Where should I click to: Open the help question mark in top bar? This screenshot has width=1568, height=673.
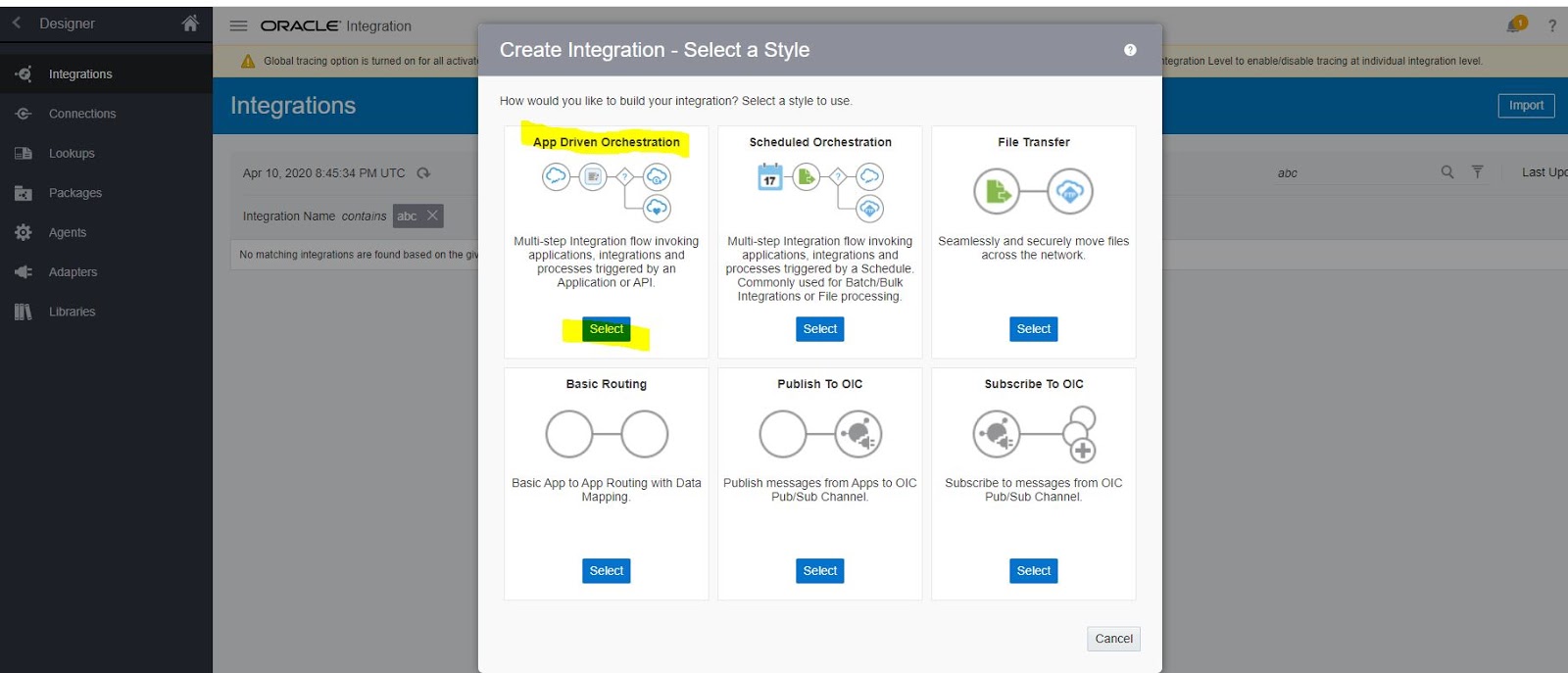click(x=1552, y=26)
